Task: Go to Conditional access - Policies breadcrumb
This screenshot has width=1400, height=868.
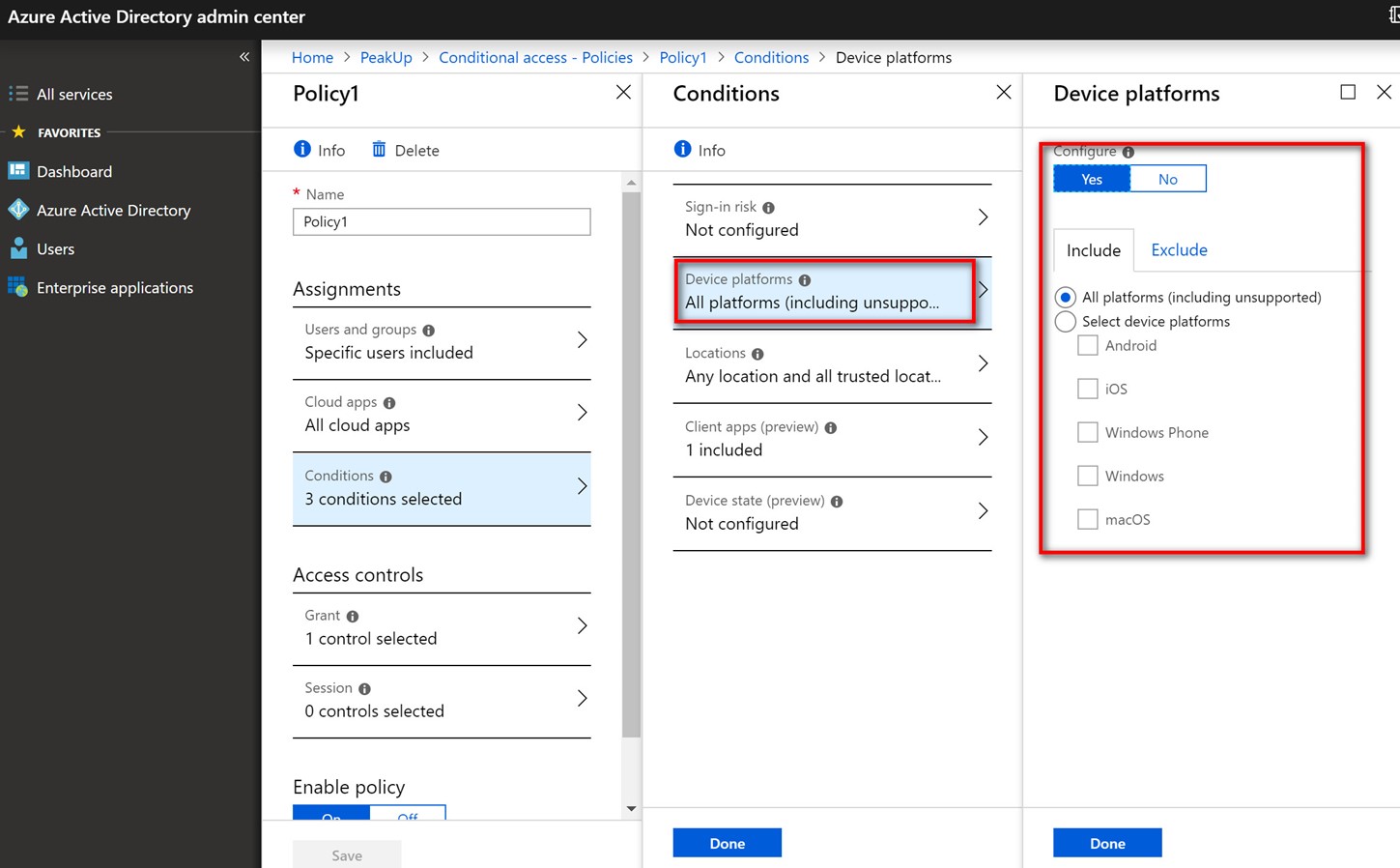Action: 535,57
